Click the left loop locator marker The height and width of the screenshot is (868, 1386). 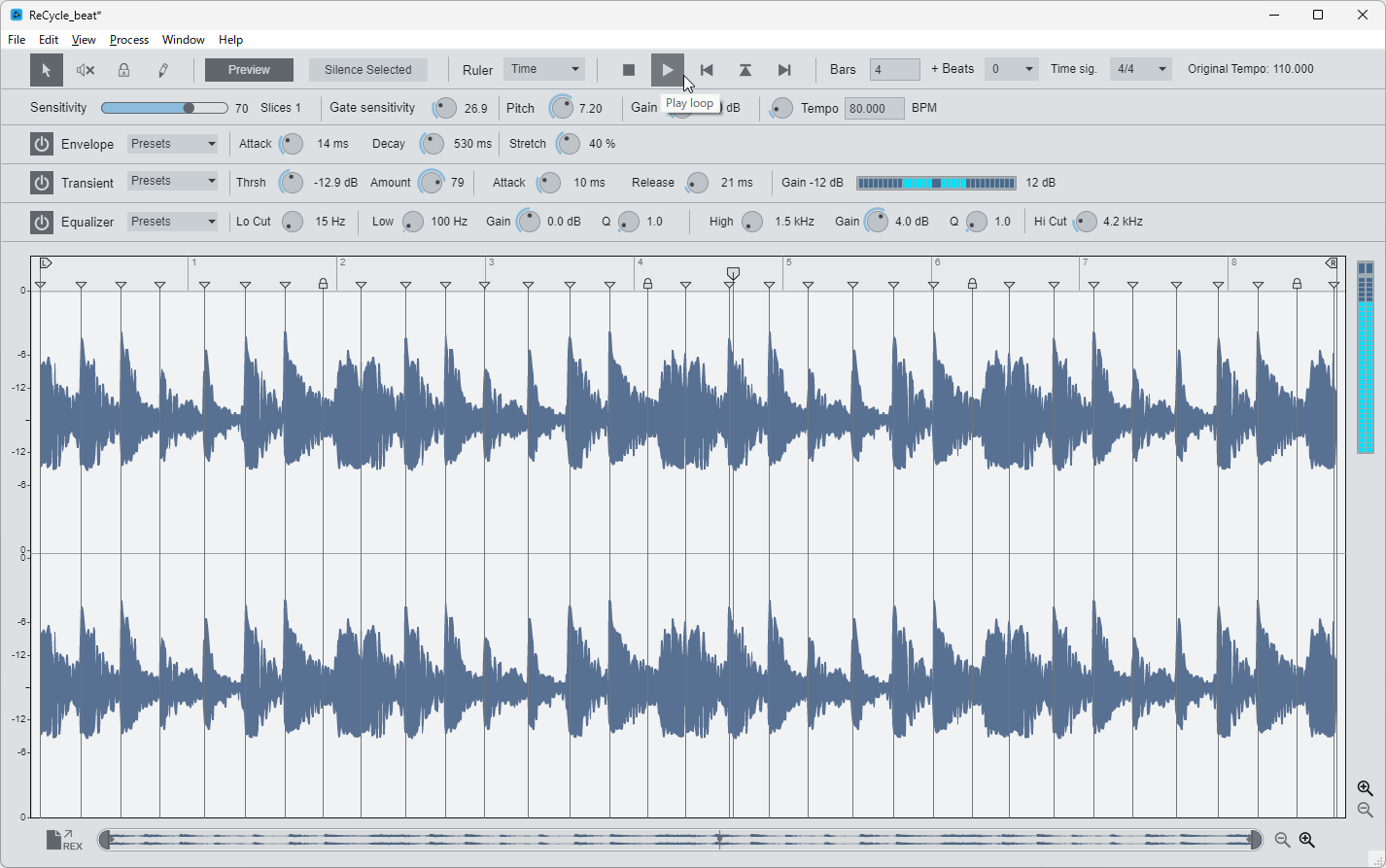pos(46,262)
